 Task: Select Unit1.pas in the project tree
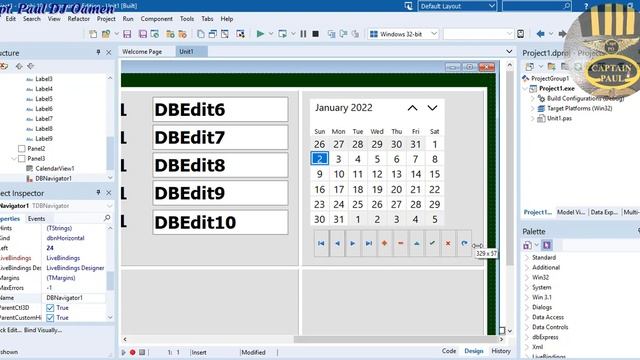[559, 118]
